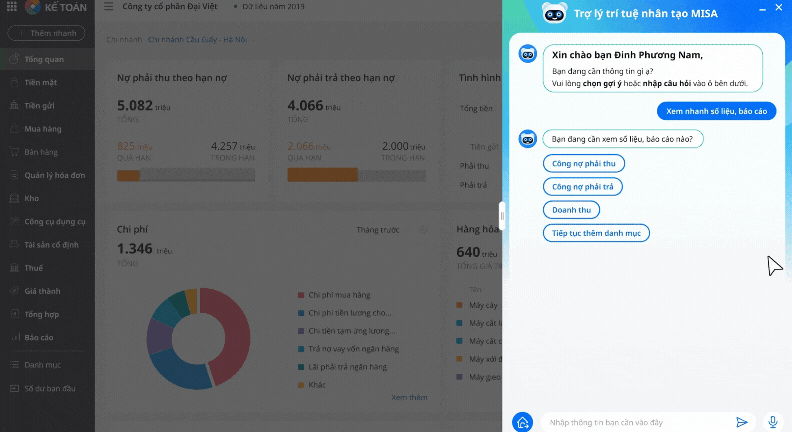The height and width of the screenshot is (432, 792).
Task: Click the red Chi phí mua hàng legend swatch
Action: tap(301, 295)
